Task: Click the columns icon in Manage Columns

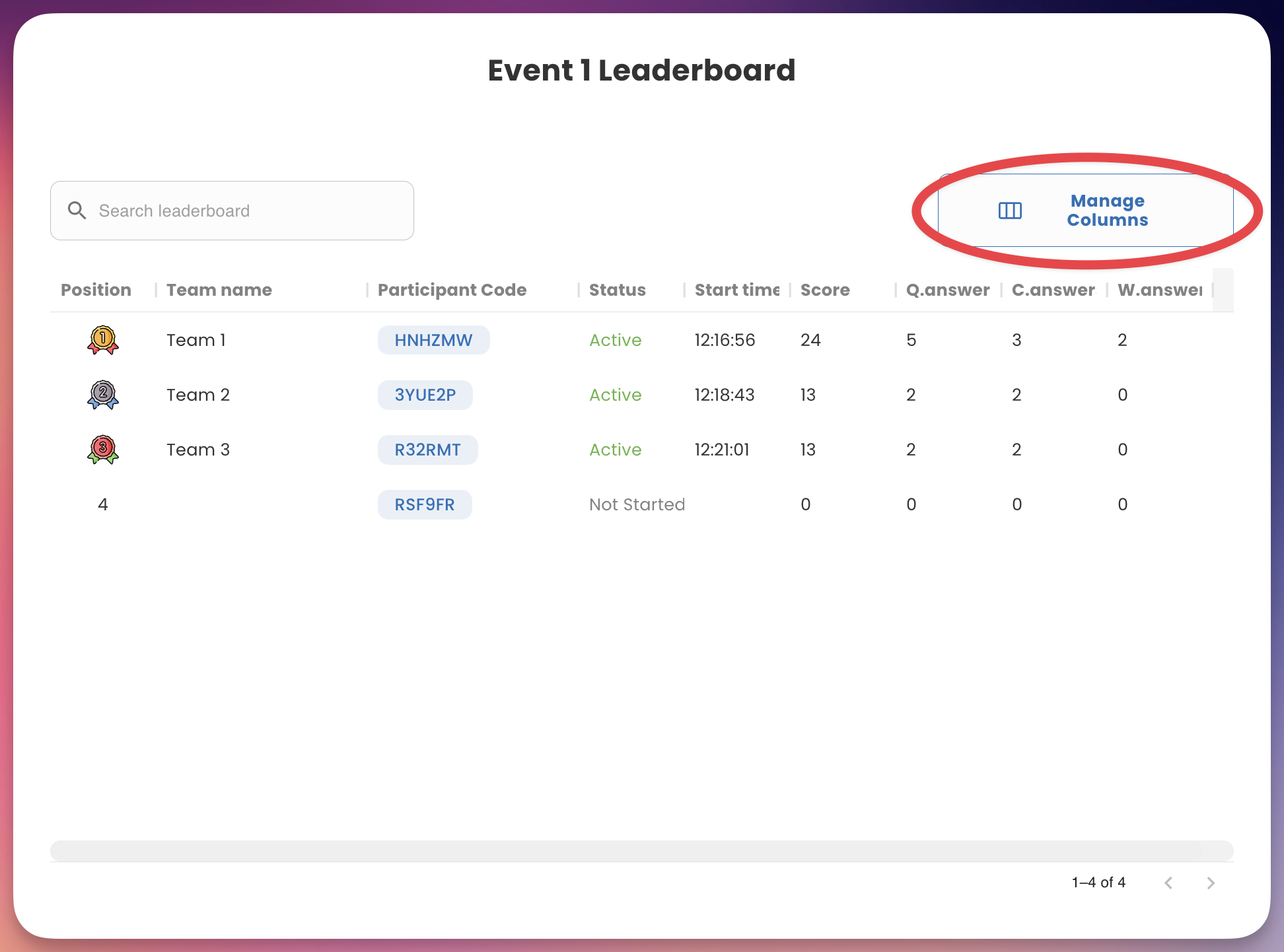Action: point(1010,211)
